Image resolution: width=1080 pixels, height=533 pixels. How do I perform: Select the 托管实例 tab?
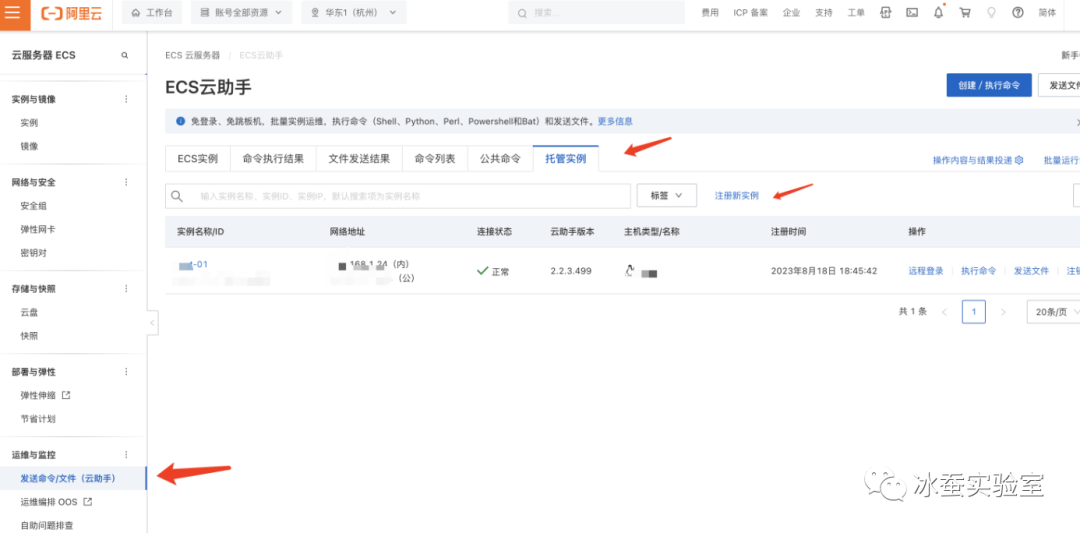point(565,158)
